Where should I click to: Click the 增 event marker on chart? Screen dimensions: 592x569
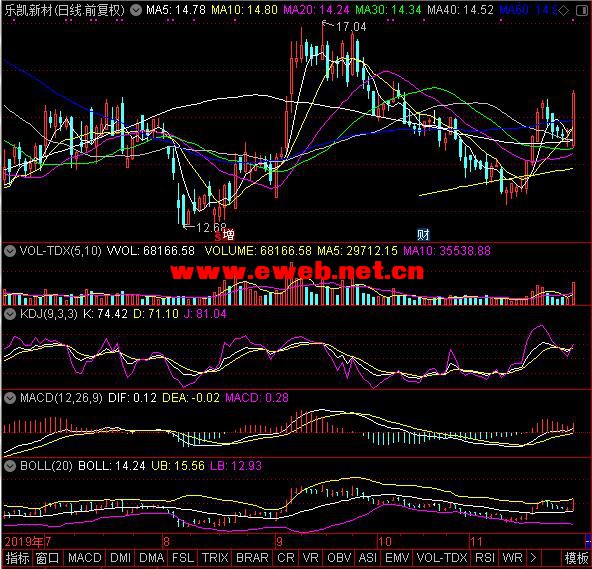228,235
